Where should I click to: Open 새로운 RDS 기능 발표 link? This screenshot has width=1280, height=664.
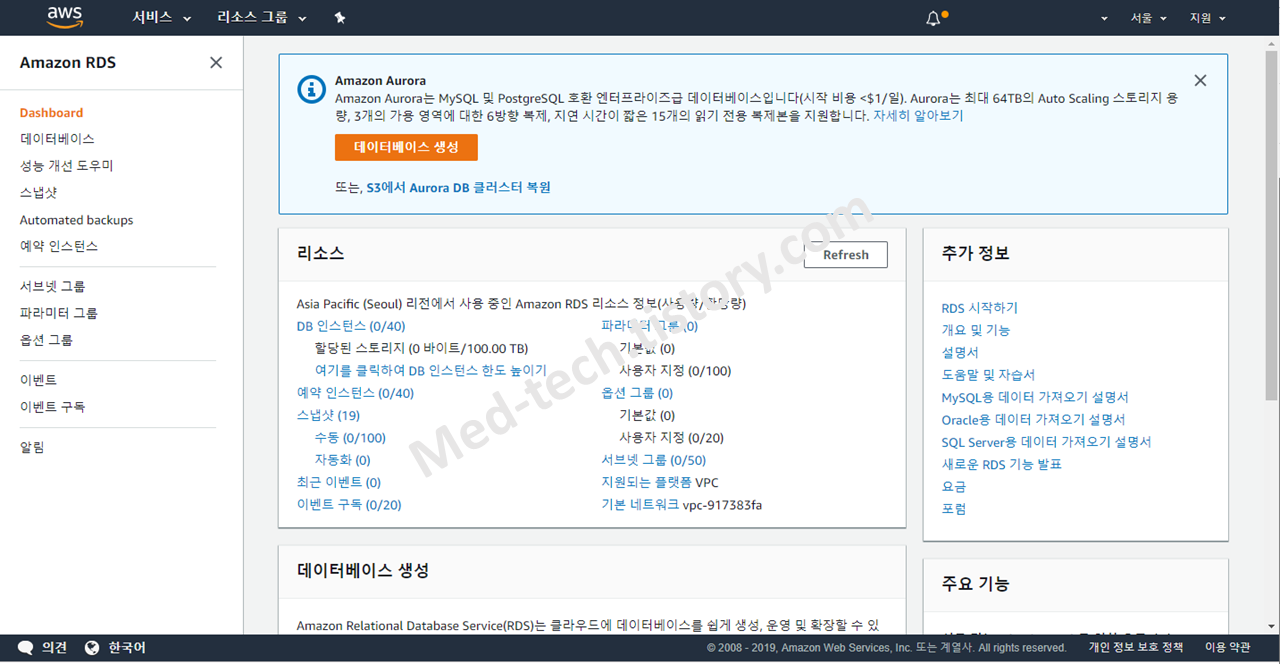tap(1001, 464)
